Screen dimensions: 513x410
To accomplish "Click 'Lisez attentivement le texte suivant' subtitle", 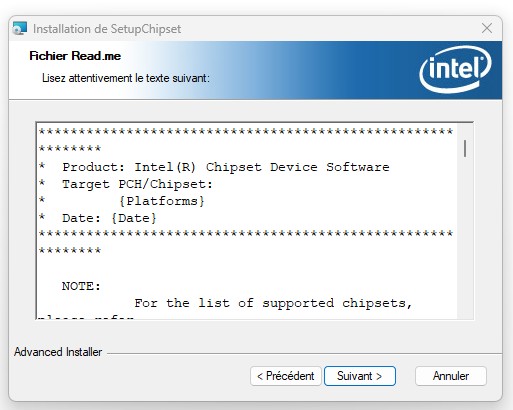I will coord(126,78).
